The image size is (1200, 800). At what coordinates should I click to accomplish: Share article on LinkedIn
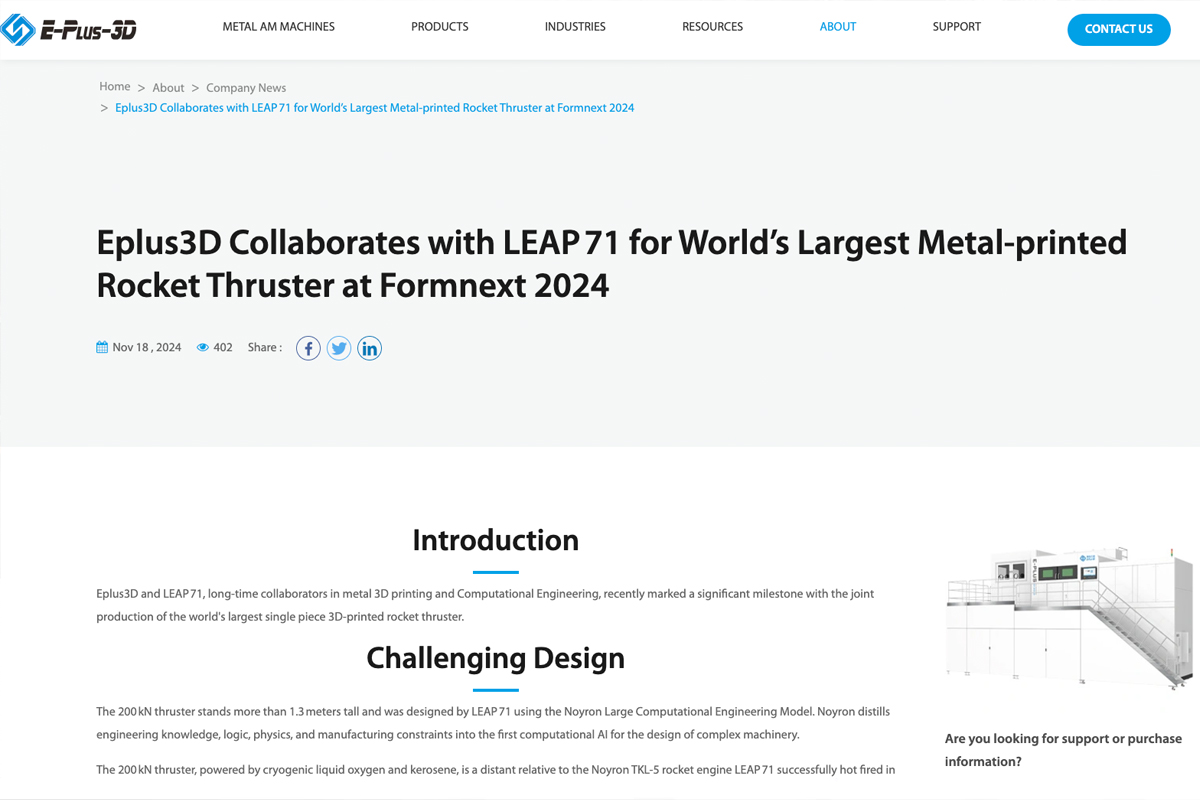pos(370,348)
